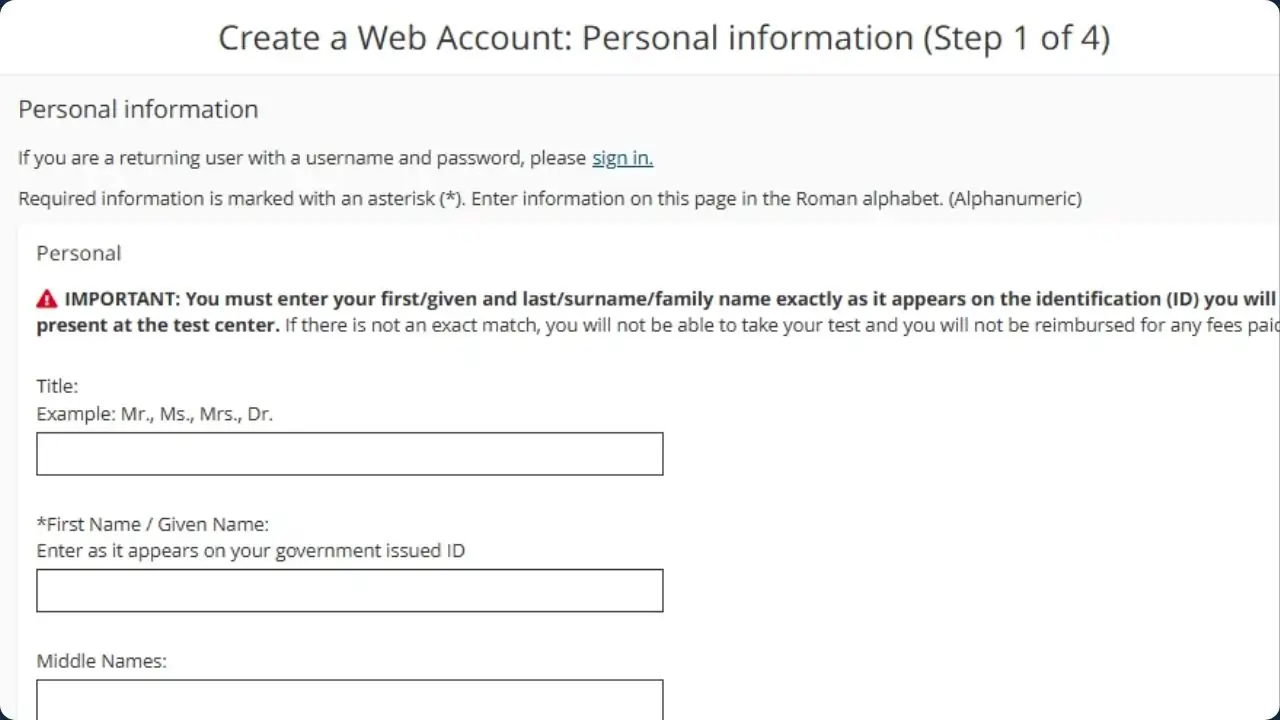Select the Middle Names input box
Image resolution: width=1280 pixels, height=720 pixels.
click(349, 700)
